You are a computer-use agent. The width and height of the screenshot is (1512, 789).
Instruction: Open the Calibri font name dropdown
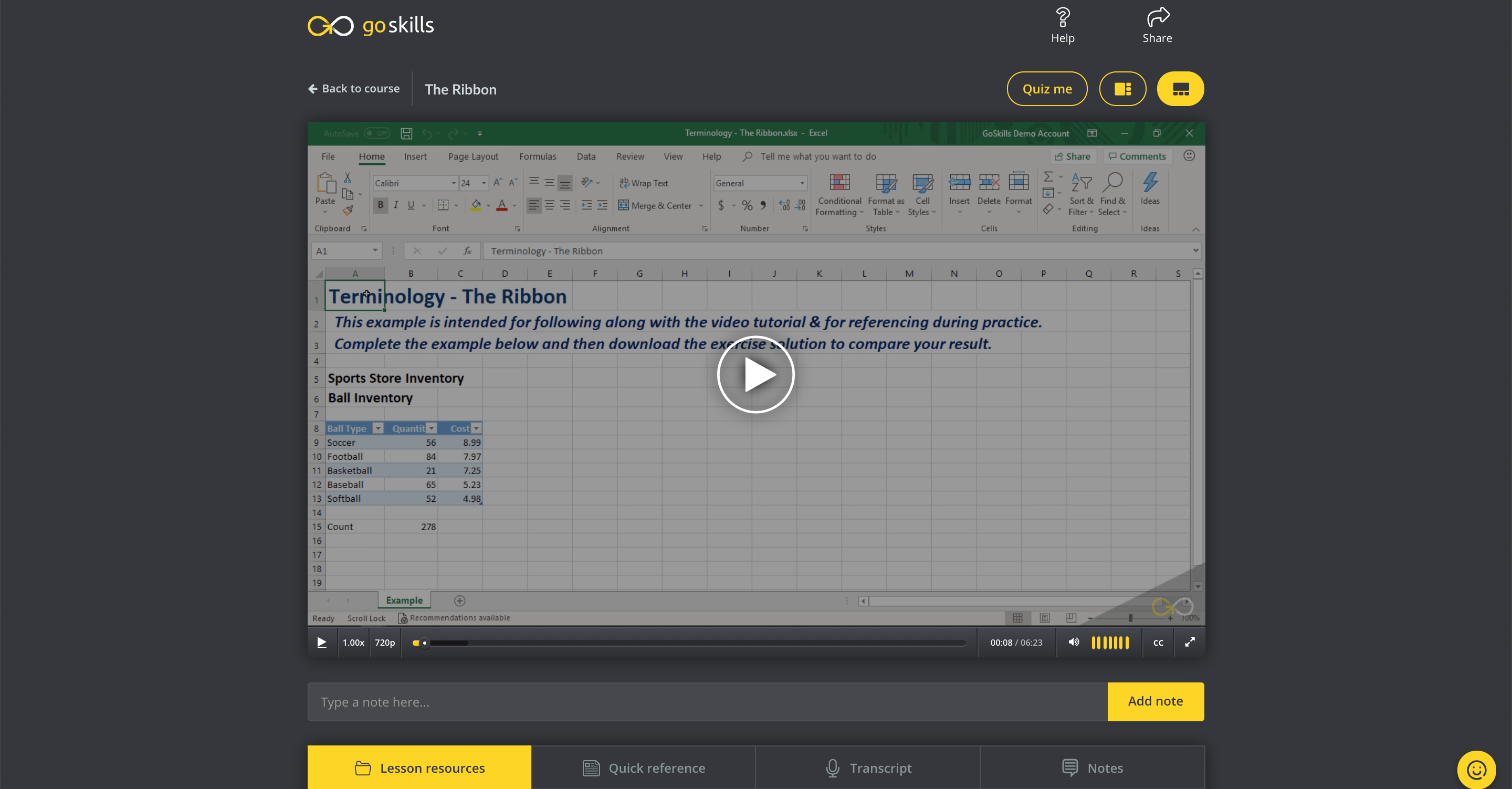coord(453,183)
